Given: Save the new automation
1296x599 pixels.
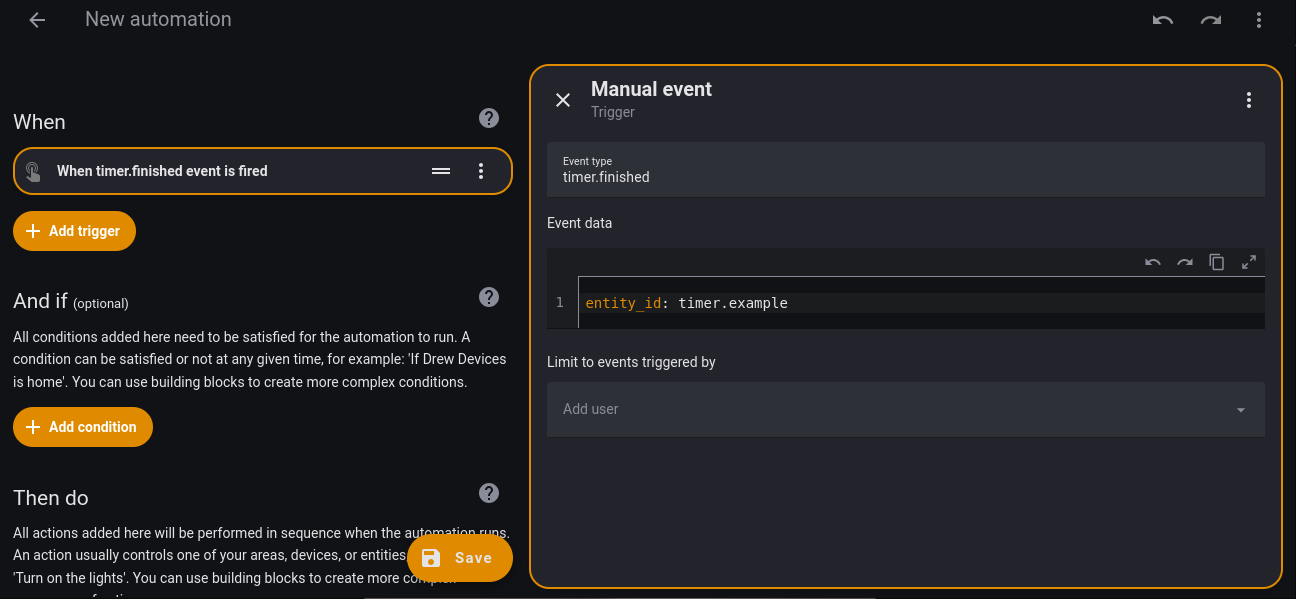Looking at the screenshot, I should click(x=460, y=558).
